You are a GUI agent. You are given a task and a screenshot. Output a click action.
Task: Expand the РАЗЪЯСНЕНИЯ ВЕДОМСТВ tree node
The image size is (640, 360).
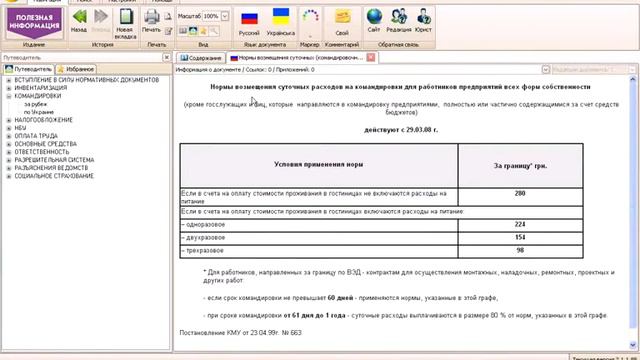coord(9,168)
